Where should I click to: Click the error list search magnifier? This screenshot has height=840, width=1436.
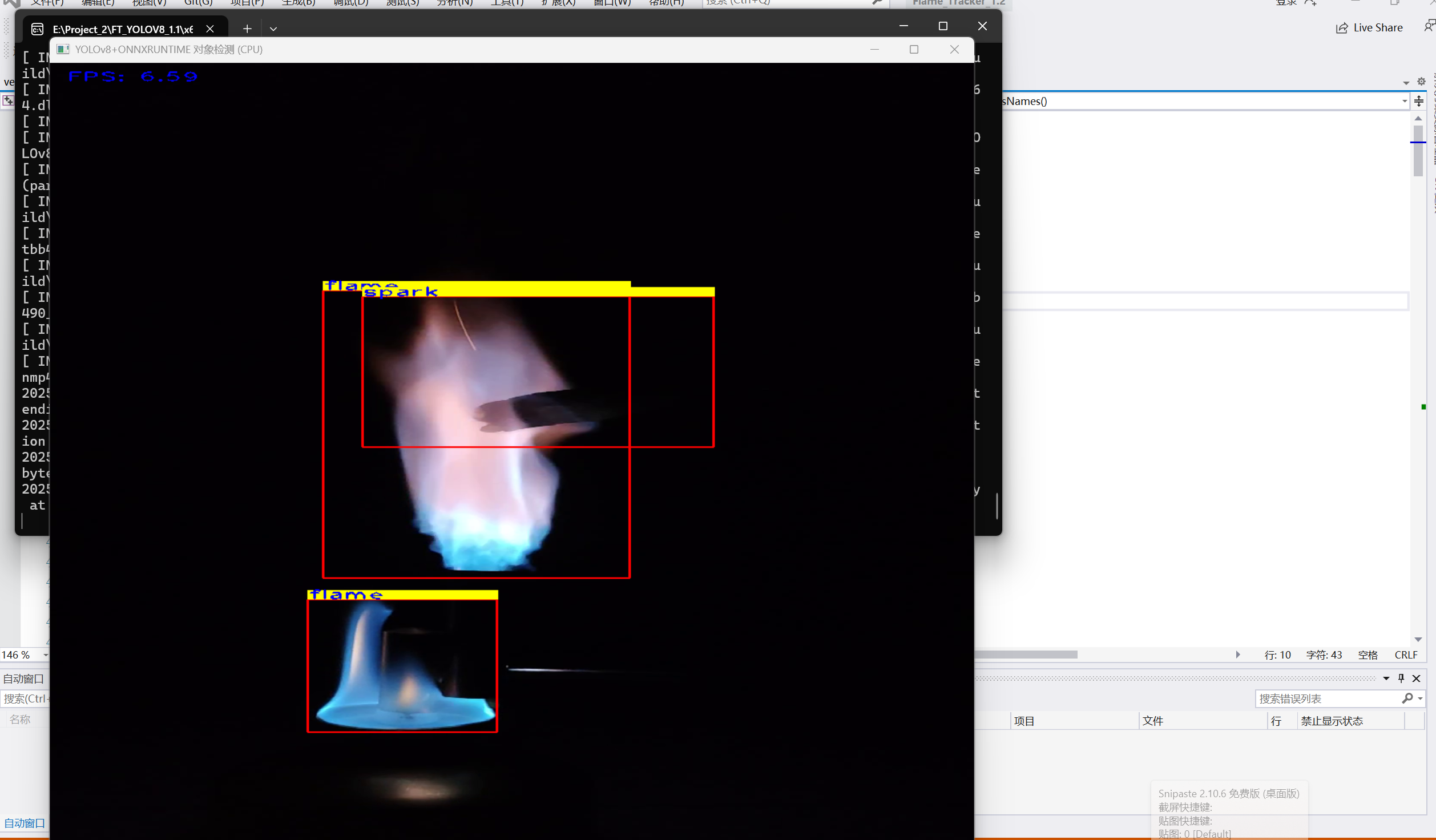coord(1407,698)
